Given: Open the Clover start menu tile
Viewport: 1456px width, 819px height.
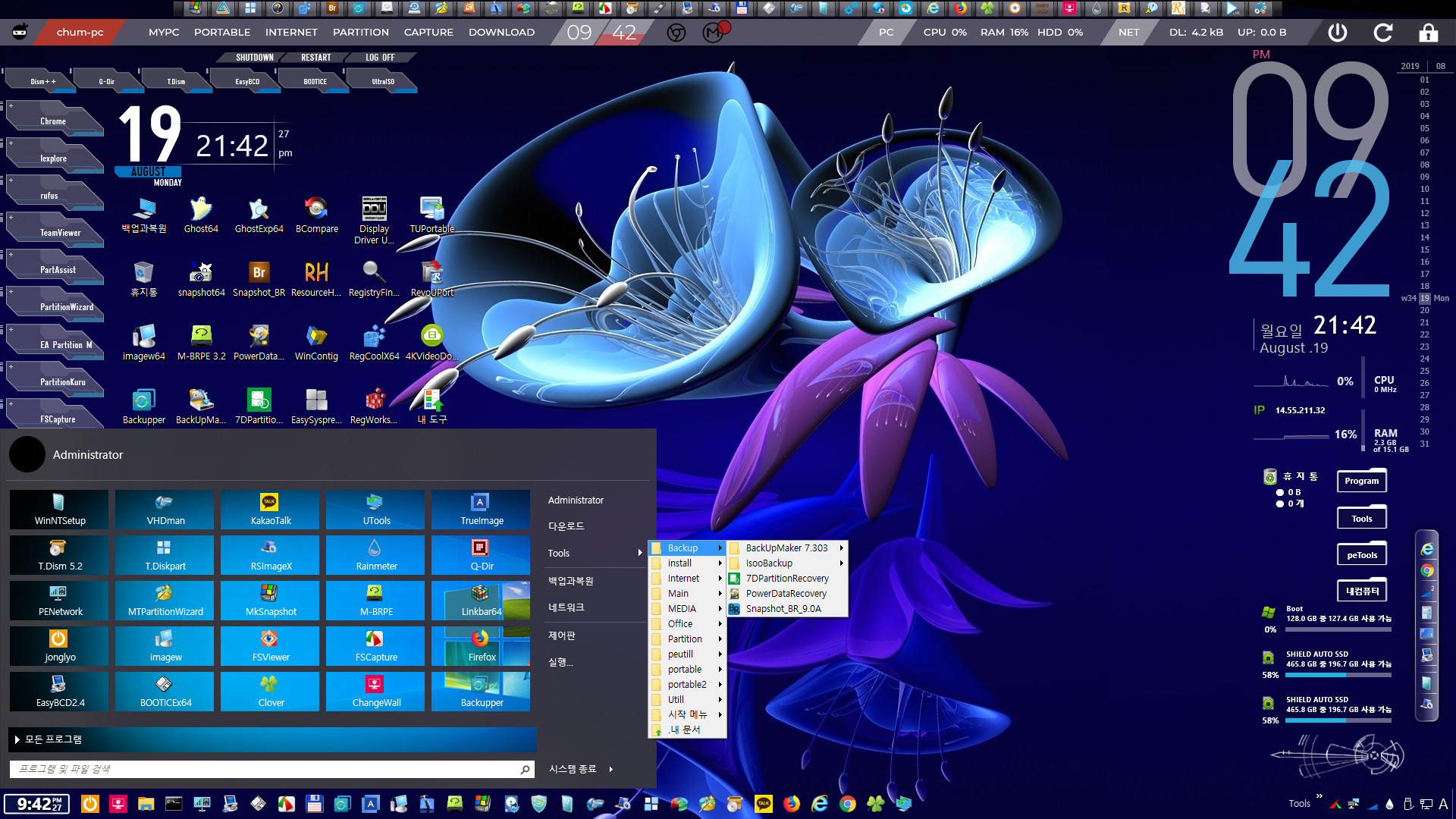Looking at the screenshot, I should (270, 692).
